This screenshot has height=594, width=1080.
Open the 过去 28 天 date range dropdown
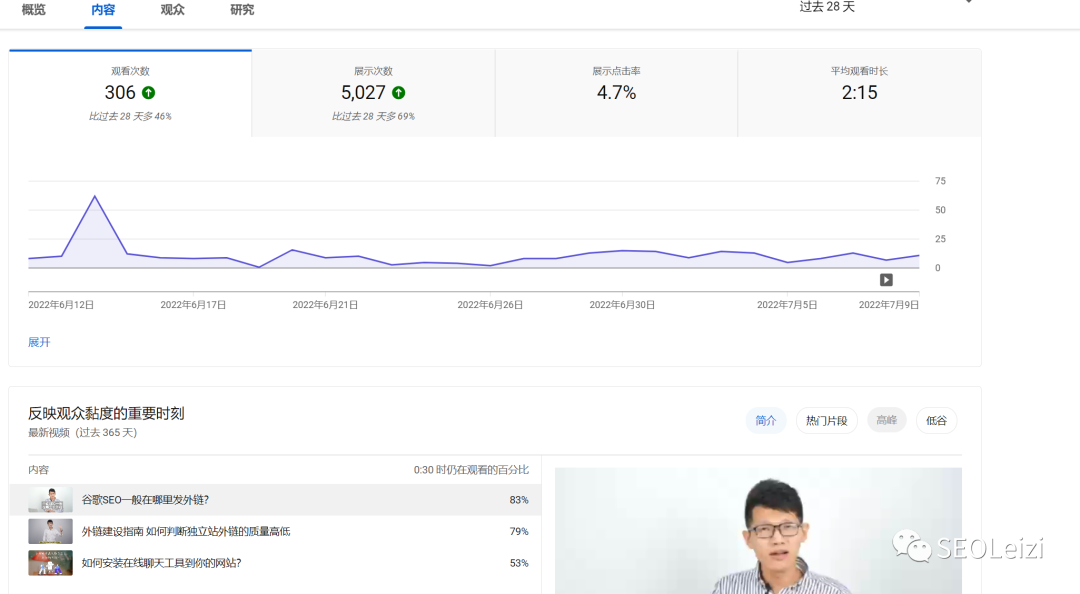click(x=886, y=7)
